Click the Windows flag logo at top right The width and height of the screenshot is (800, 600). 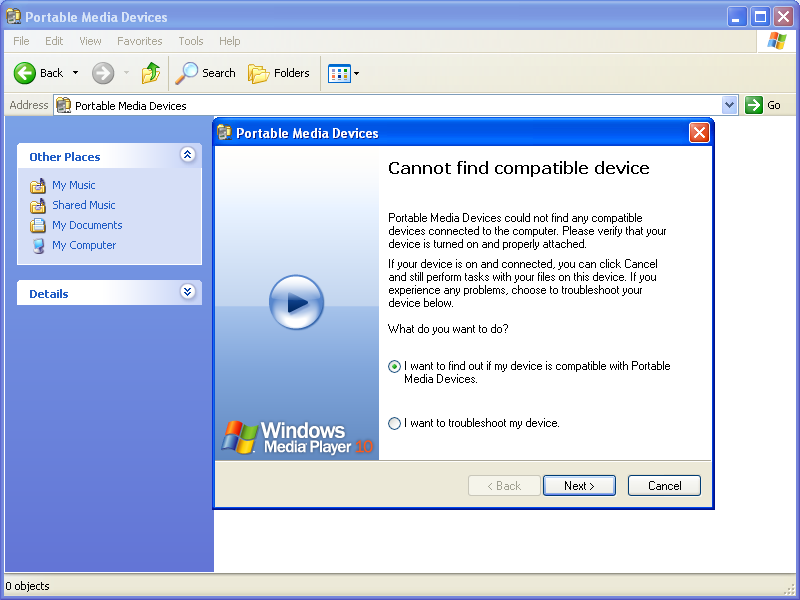coord(776,41)
